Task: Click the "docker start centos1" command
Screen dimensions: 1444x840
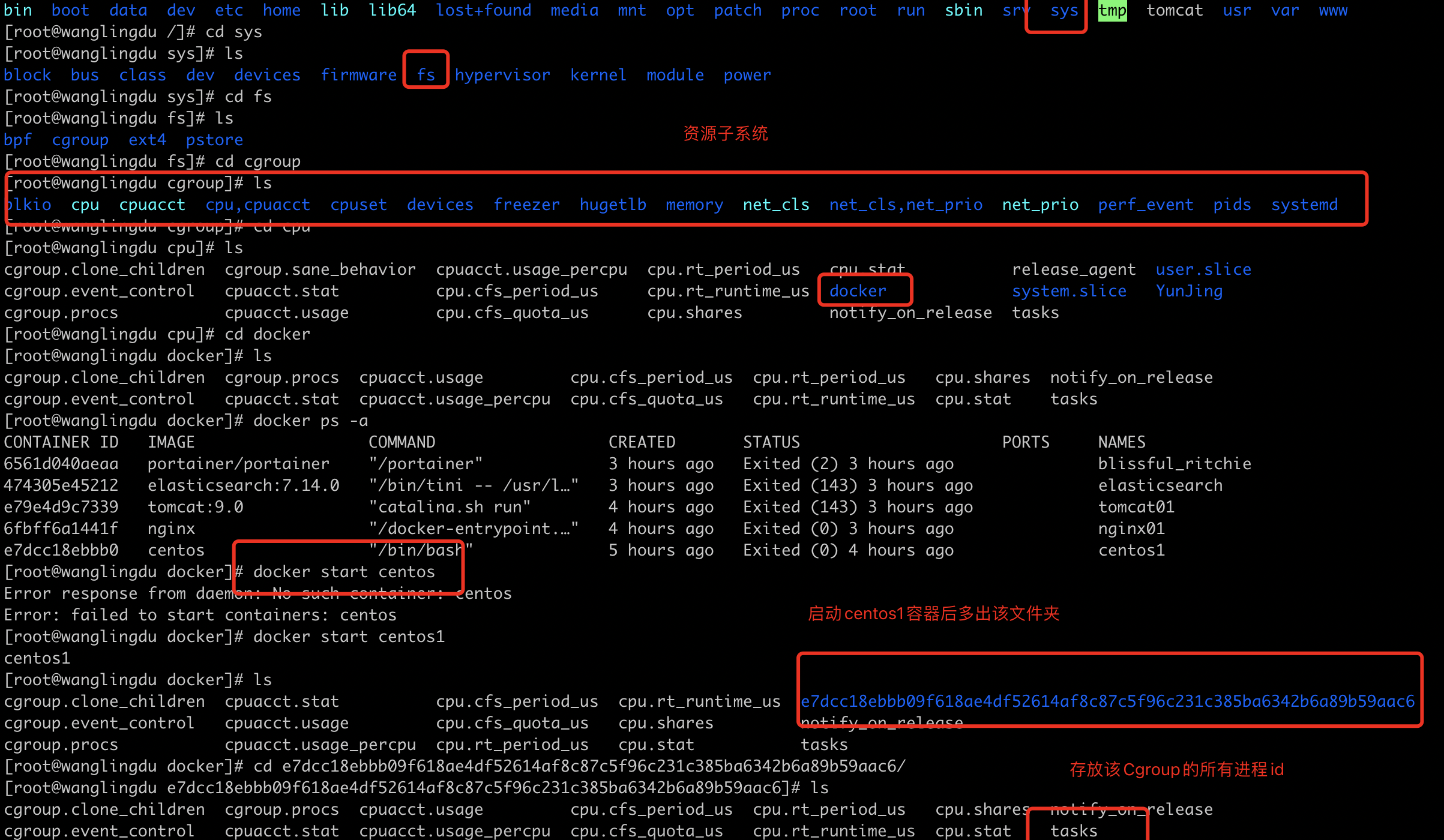Action: click(x=348, y=637)
